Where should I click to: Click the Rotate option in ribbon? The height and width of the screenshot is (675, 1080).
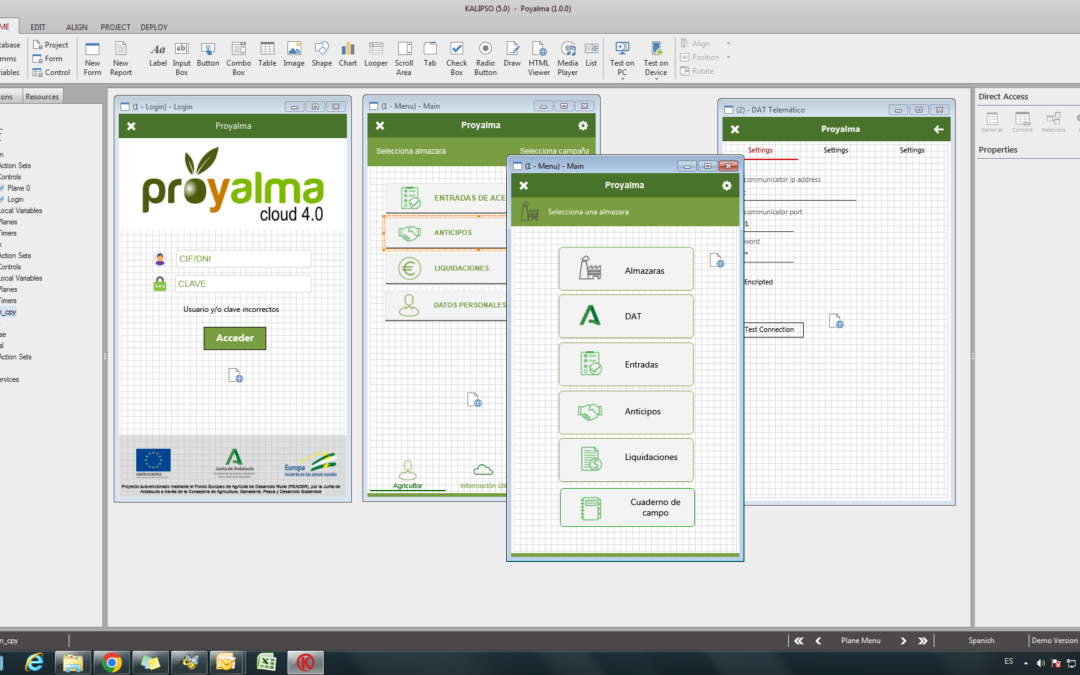tap(696, 71)
